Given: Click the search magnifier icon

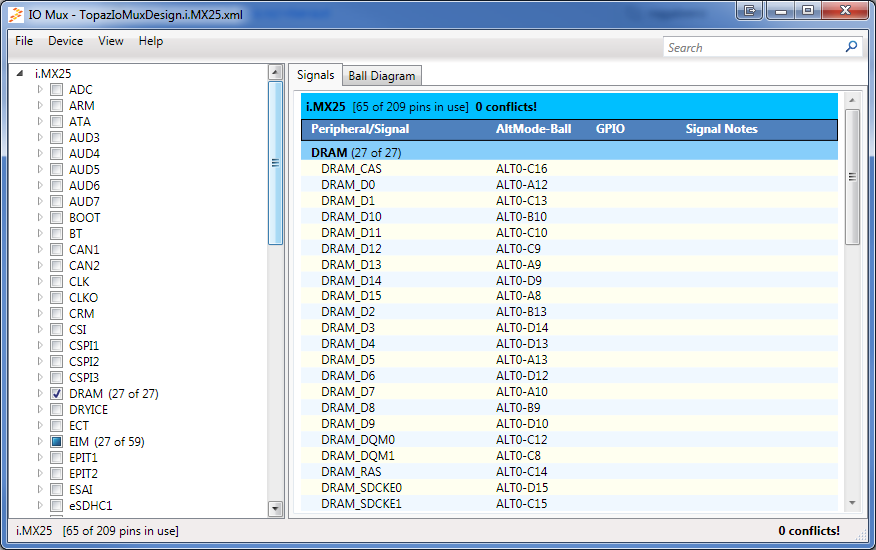Looking at the screenshot, I should [851, 47].
